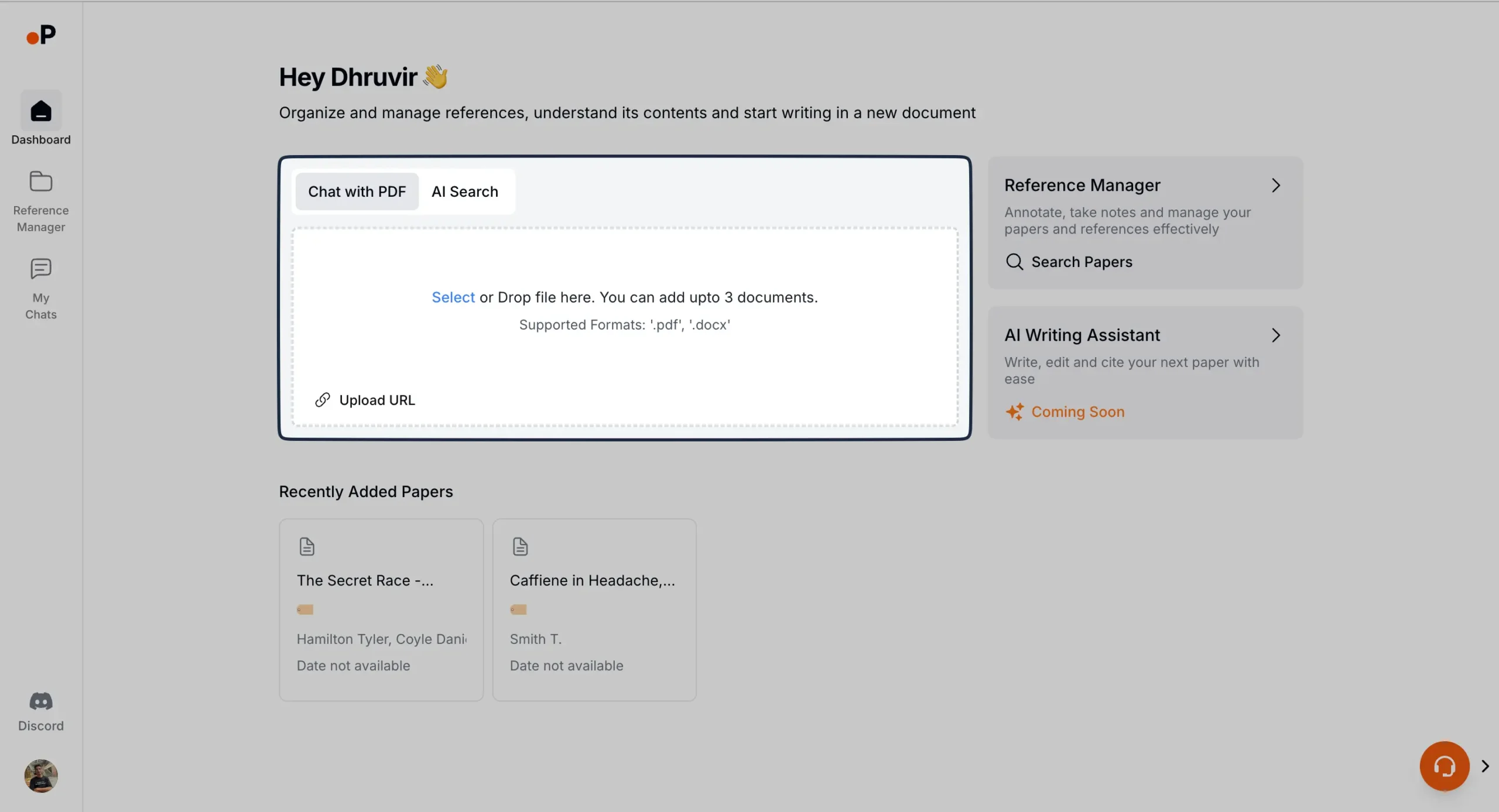Open My Chats icon in sidebar
Image resolution: width=1499 pixels, height=812 pixels.
point(41,269)
